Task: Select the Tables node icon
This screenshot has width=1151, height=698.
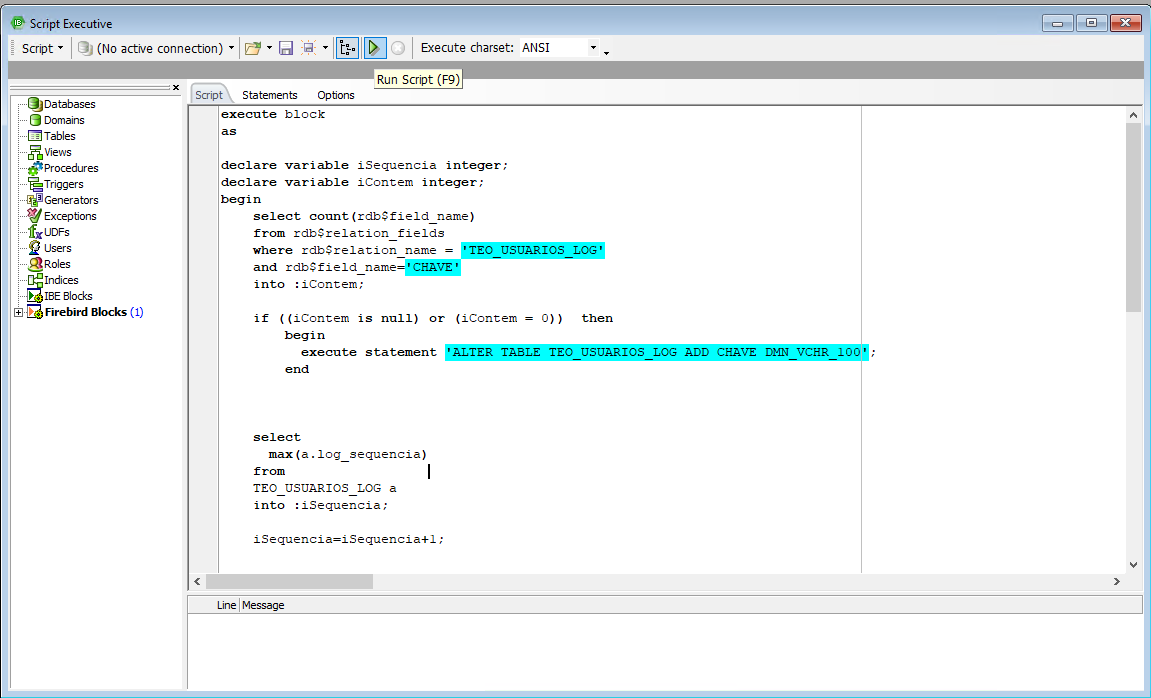Action: [x=35, y=136]
